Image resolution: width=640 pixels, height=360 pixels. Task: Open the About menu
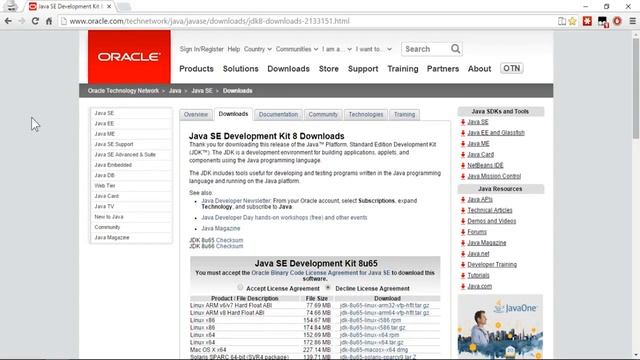click(479, 69)
